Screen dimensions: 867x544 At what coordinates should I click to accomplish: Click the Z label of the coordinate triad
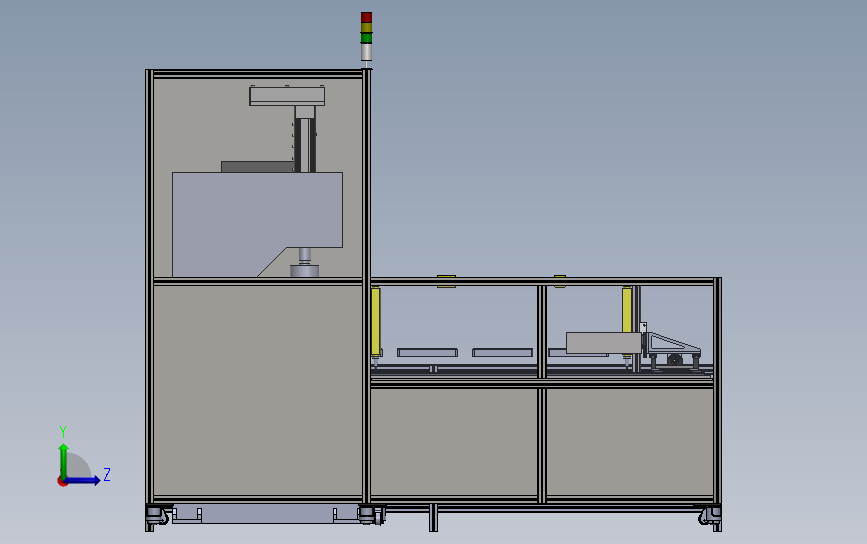point(107,474)
